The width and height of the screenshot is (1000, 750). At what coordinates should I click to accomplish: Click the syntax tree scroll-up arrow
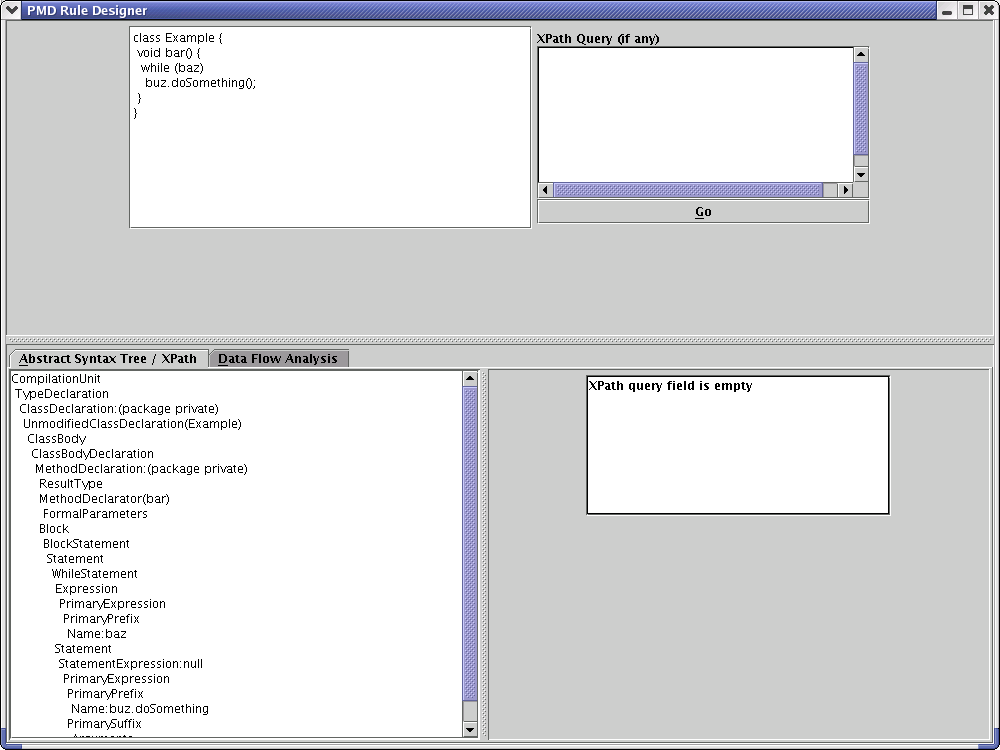470,378
